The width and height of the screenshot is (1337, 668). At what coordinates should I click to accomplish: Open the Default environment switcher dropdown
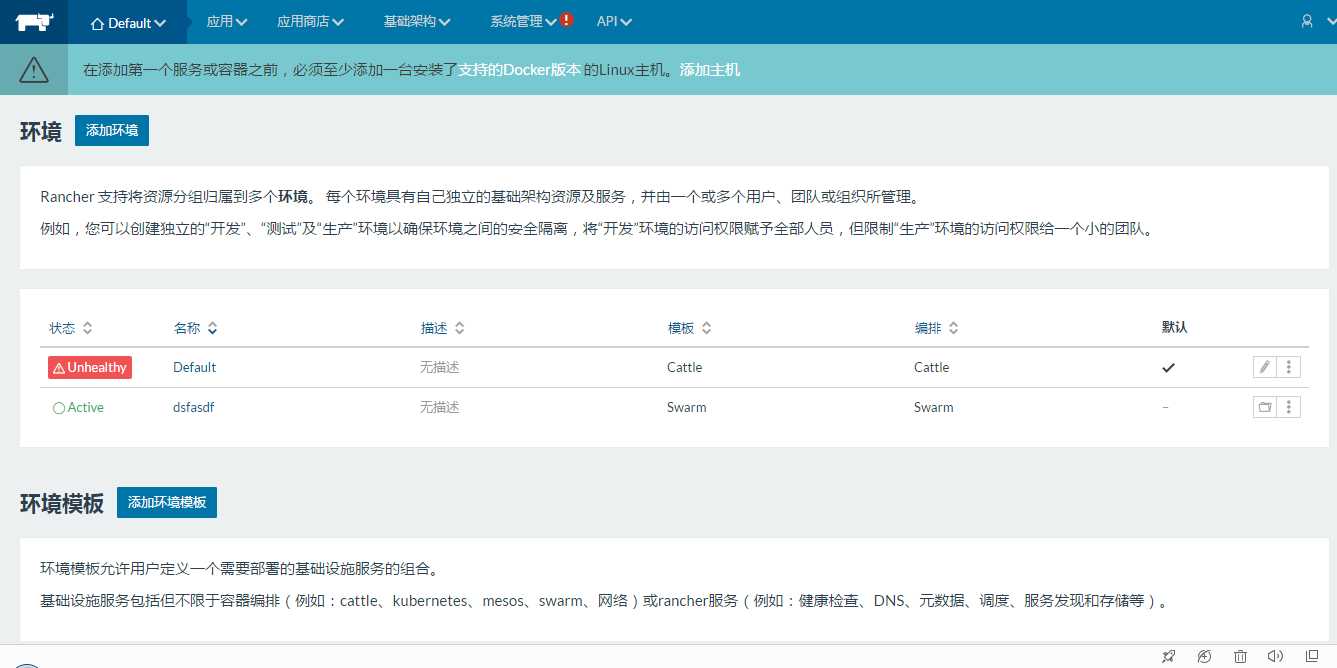coord(128,22)
